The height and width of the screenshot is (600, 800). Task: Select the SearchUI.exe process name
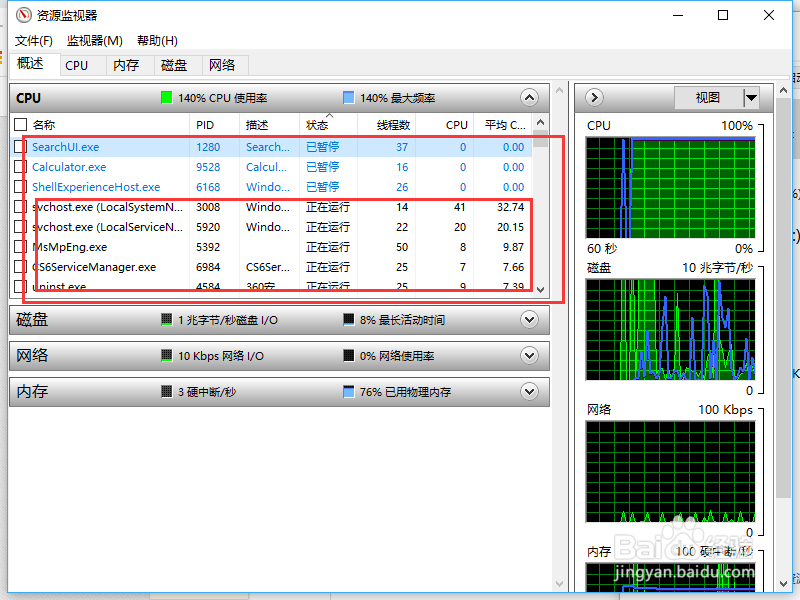pyautogui.click(x=66, y=147)
